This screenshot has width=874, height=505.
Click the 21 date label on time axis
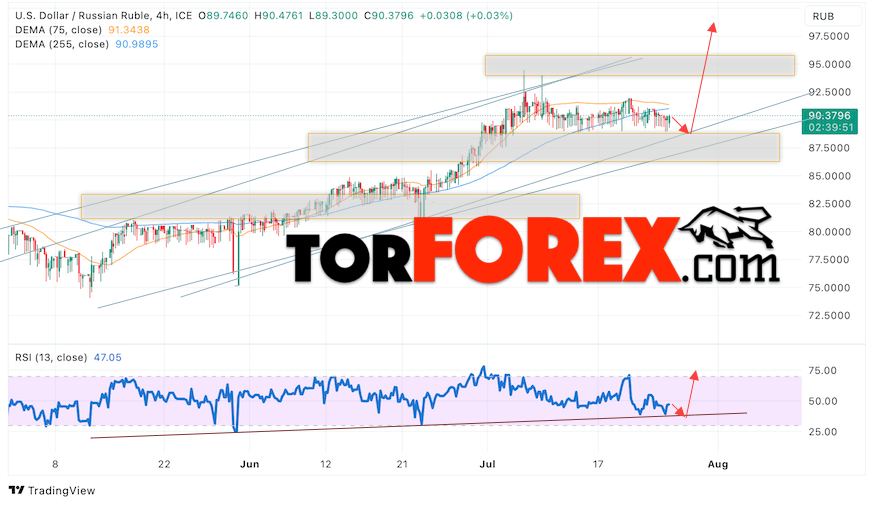(x=402, y=464)
